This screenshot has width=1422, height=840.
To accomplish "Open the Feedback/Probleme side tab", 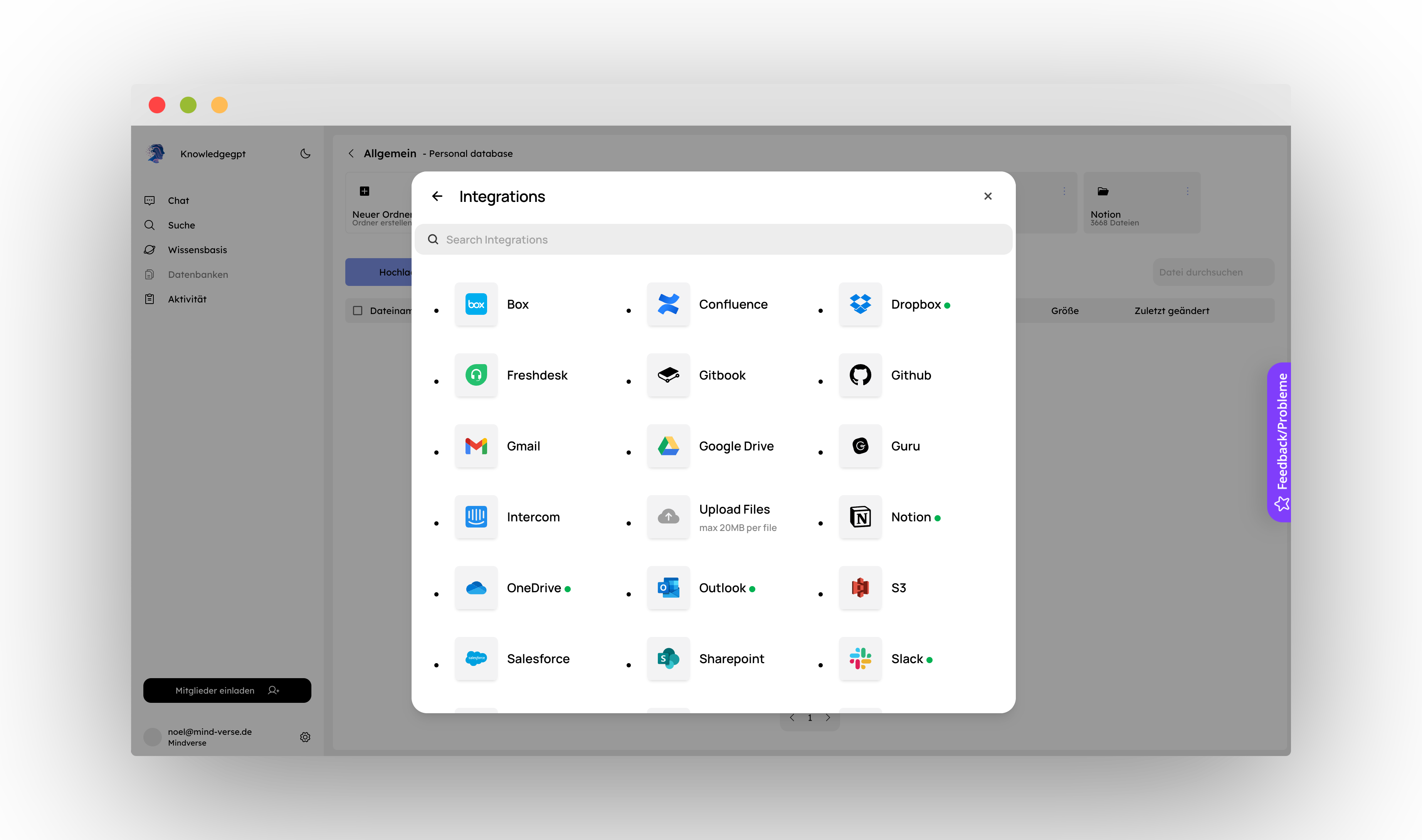I will point(1281,442).
